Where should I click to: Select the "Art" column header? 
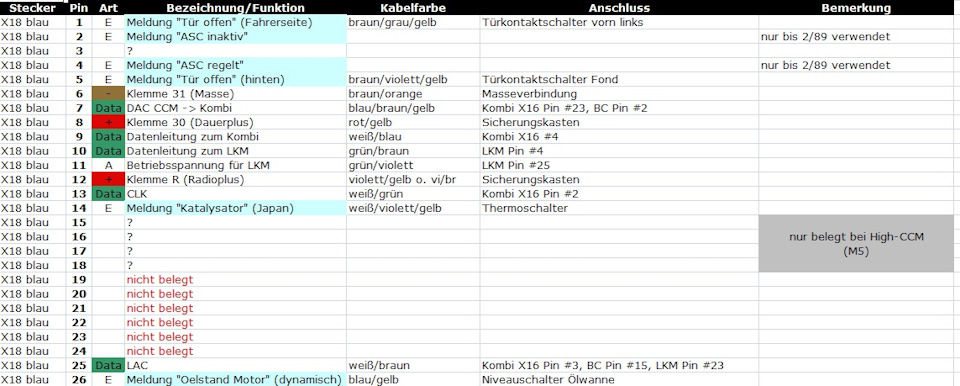pos(108,8)
